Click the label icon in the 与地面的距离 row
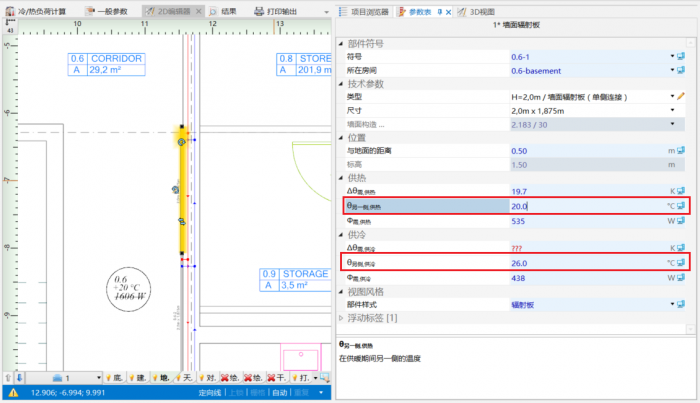700x403 pixels. click(680, 151)
